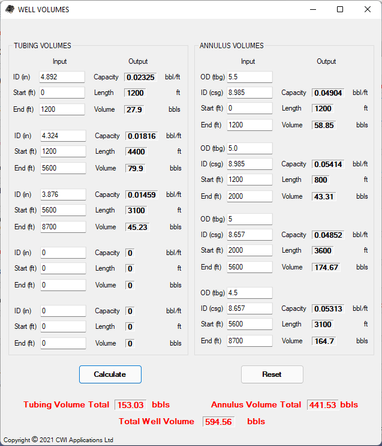Select the tubing ID field showing 3.876
Viewport: 382px width, 446px height.
[63, 194]
